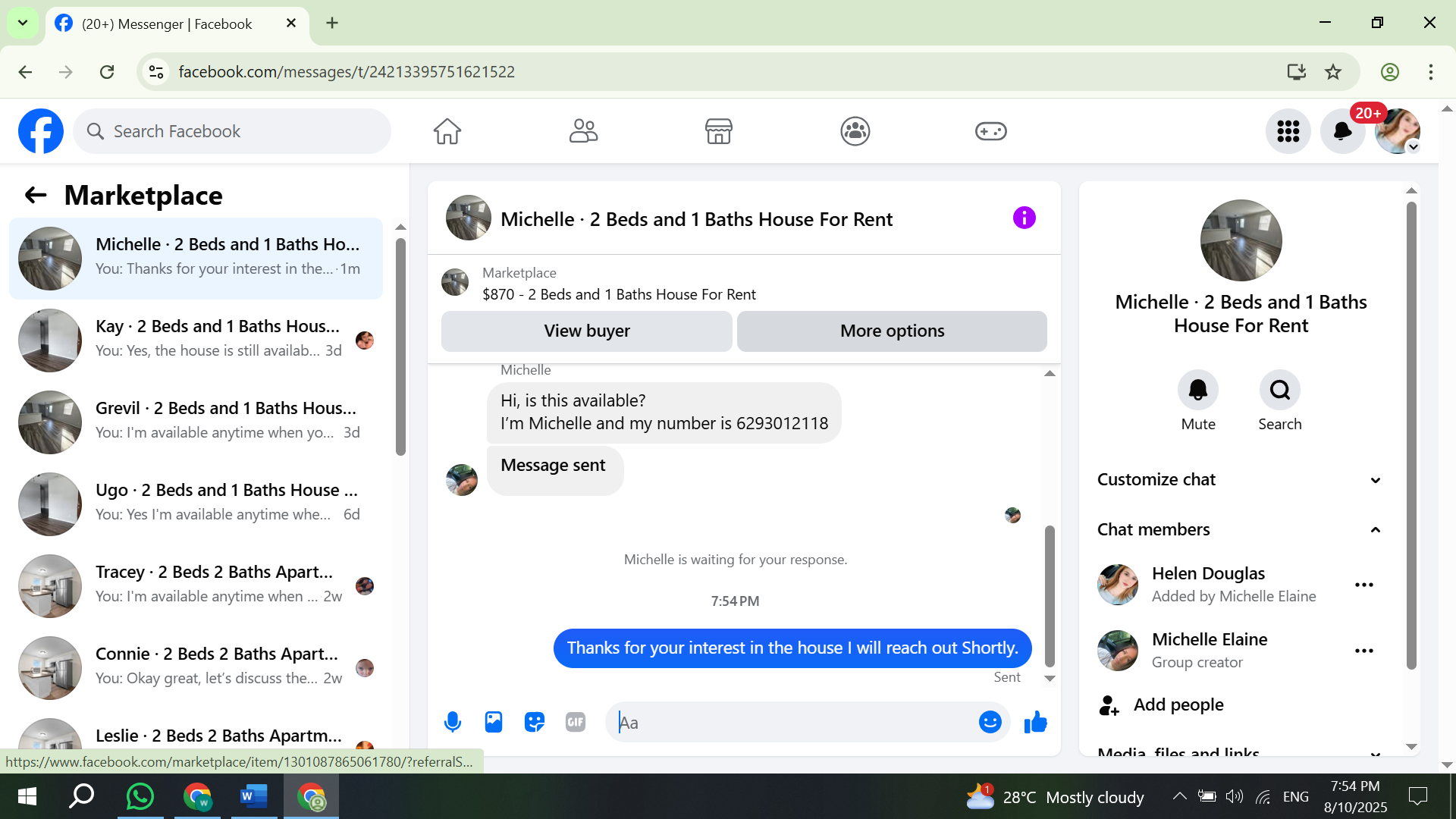This screenshot has width=1456, height=819.
Task: Click the voice clip microphone icon
Action: tap(453, 722)
